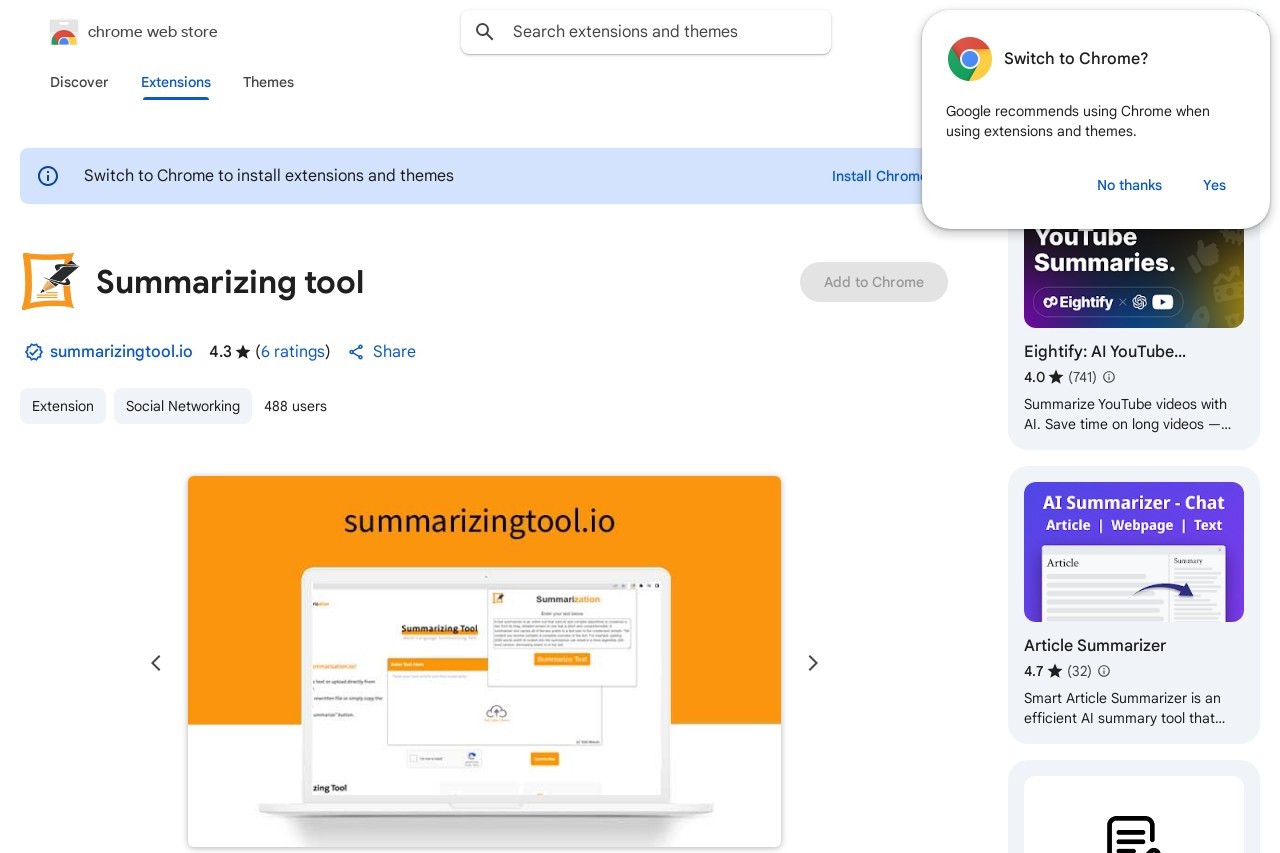Click the Extension category chip
The width and height of the screenshot is (1280, 853).
click(63, 406)
